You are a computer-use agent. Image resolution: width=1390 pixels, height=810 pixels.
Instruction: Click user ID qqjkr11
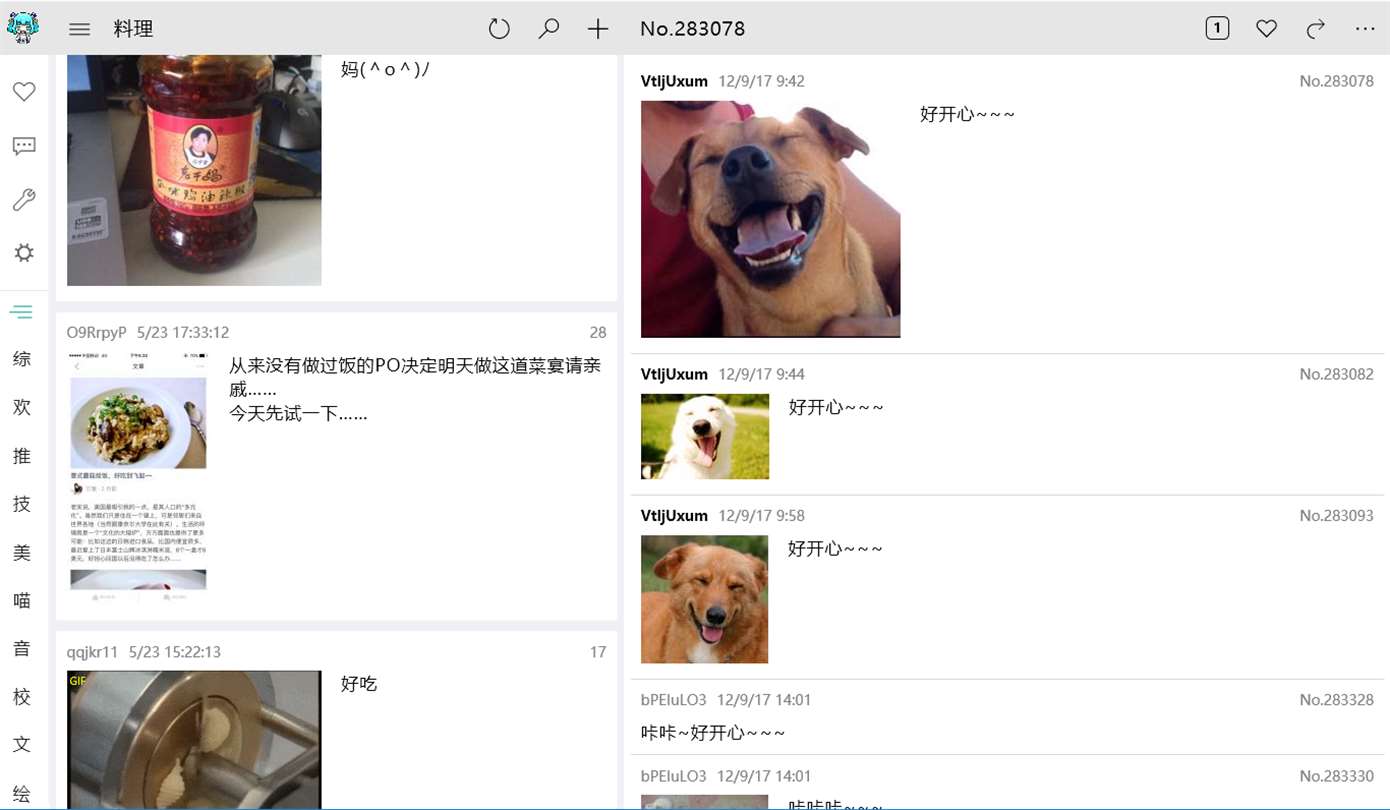[92, 652]
